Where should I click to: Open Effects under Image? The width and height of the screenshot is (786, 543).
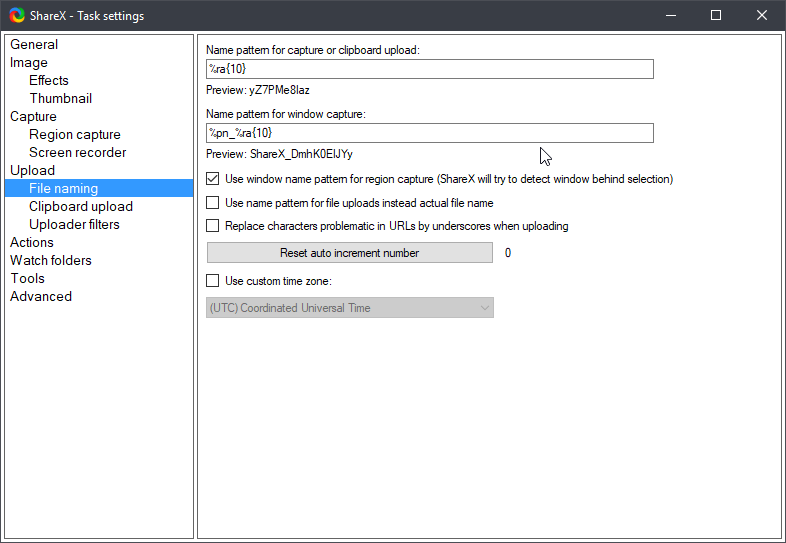tap(49, 81)
